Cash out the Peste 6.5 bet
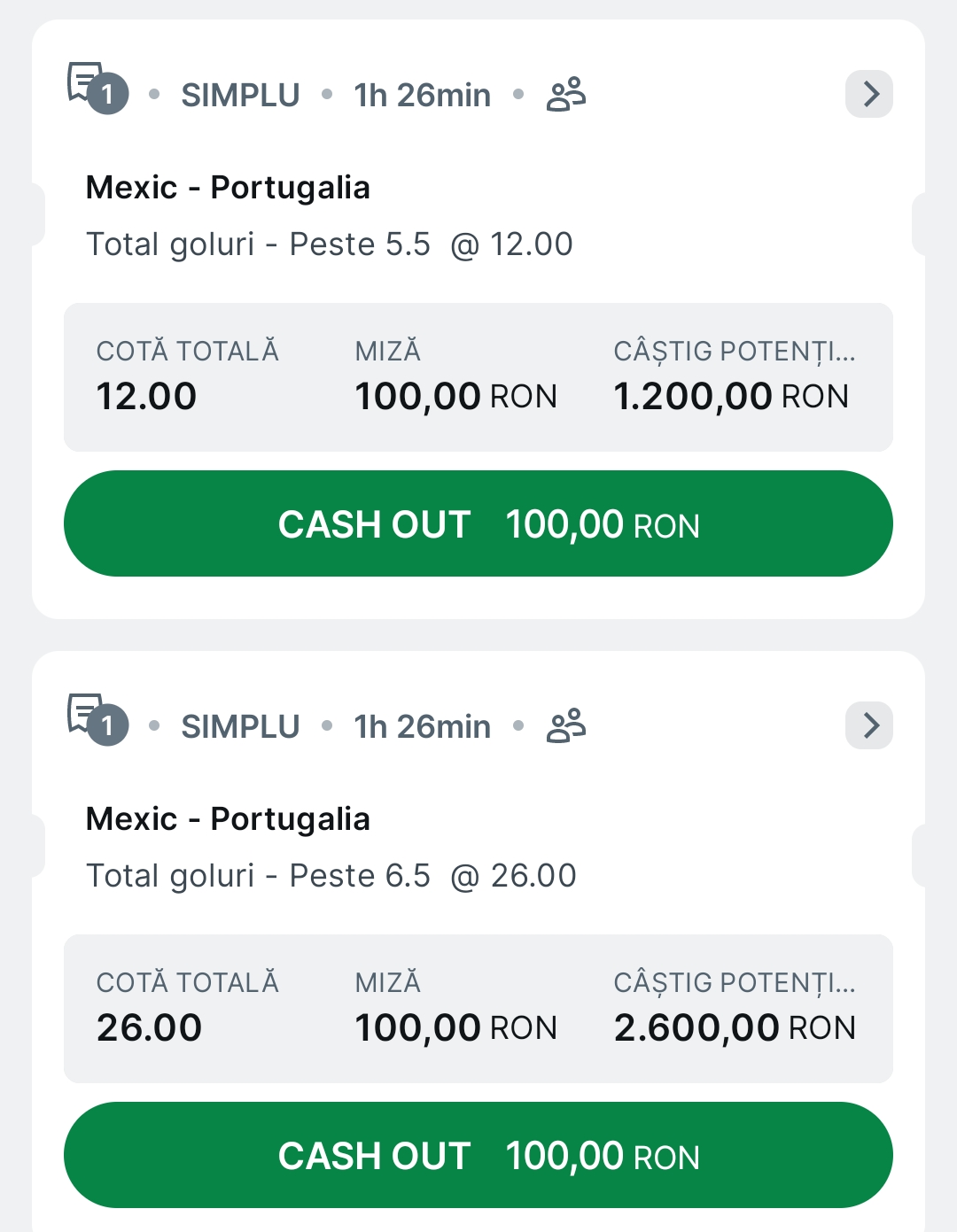The image size is (957, 1232). (478, 1155)
